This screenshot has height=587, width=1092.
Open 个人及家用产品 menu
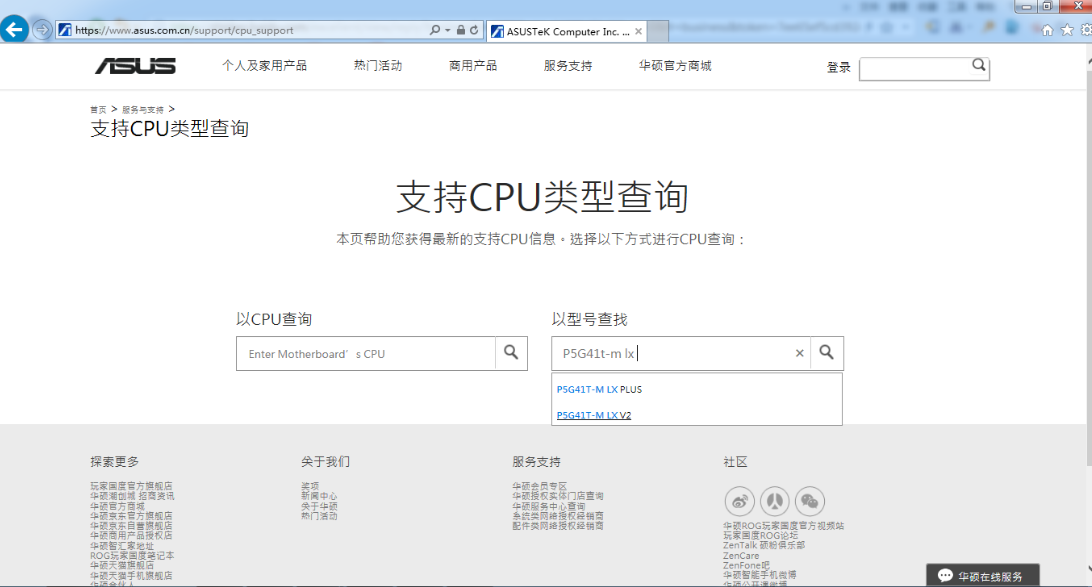(265, 65)
